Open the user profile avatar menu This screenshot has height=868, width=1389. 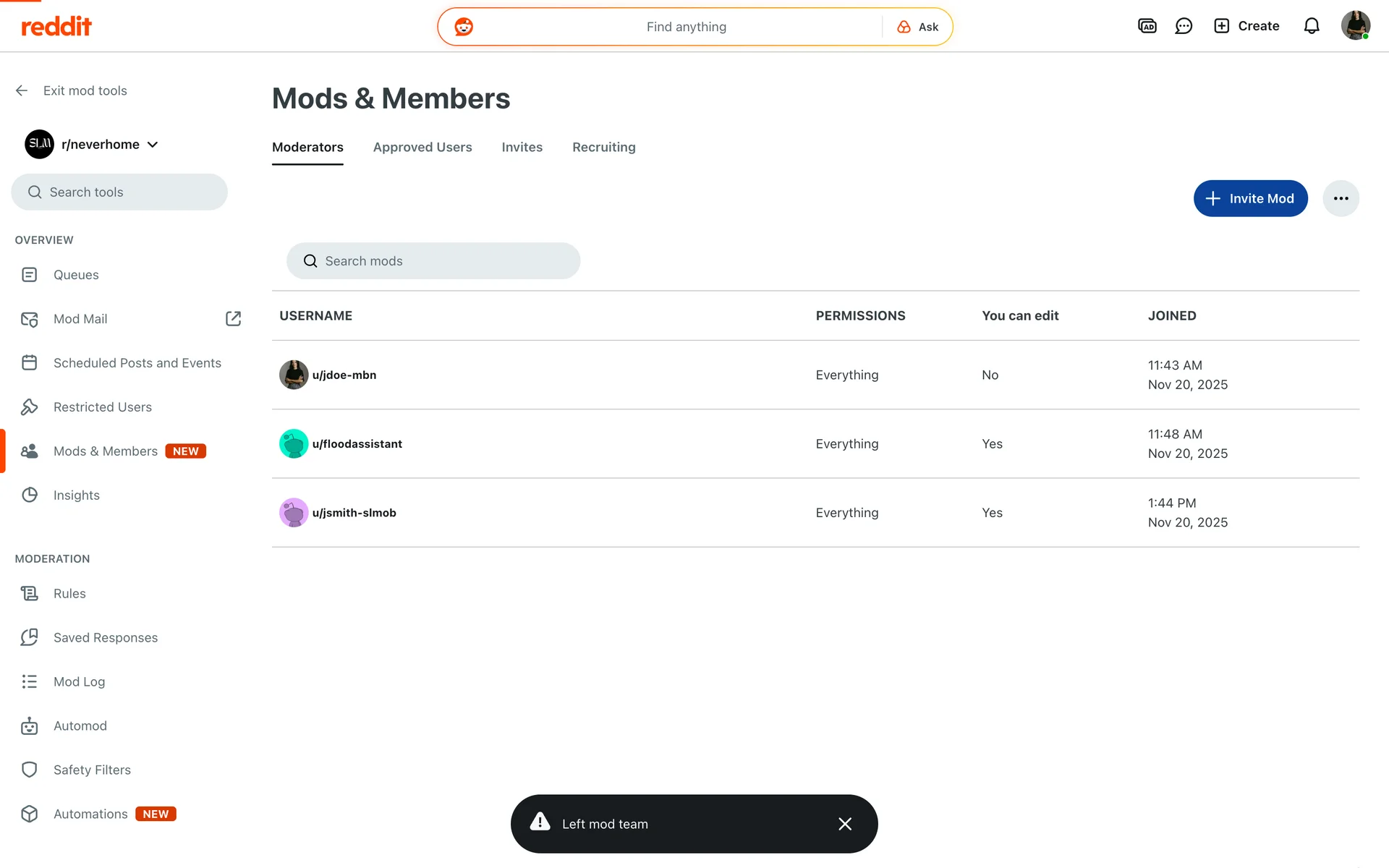click(x=1355, y=26)
